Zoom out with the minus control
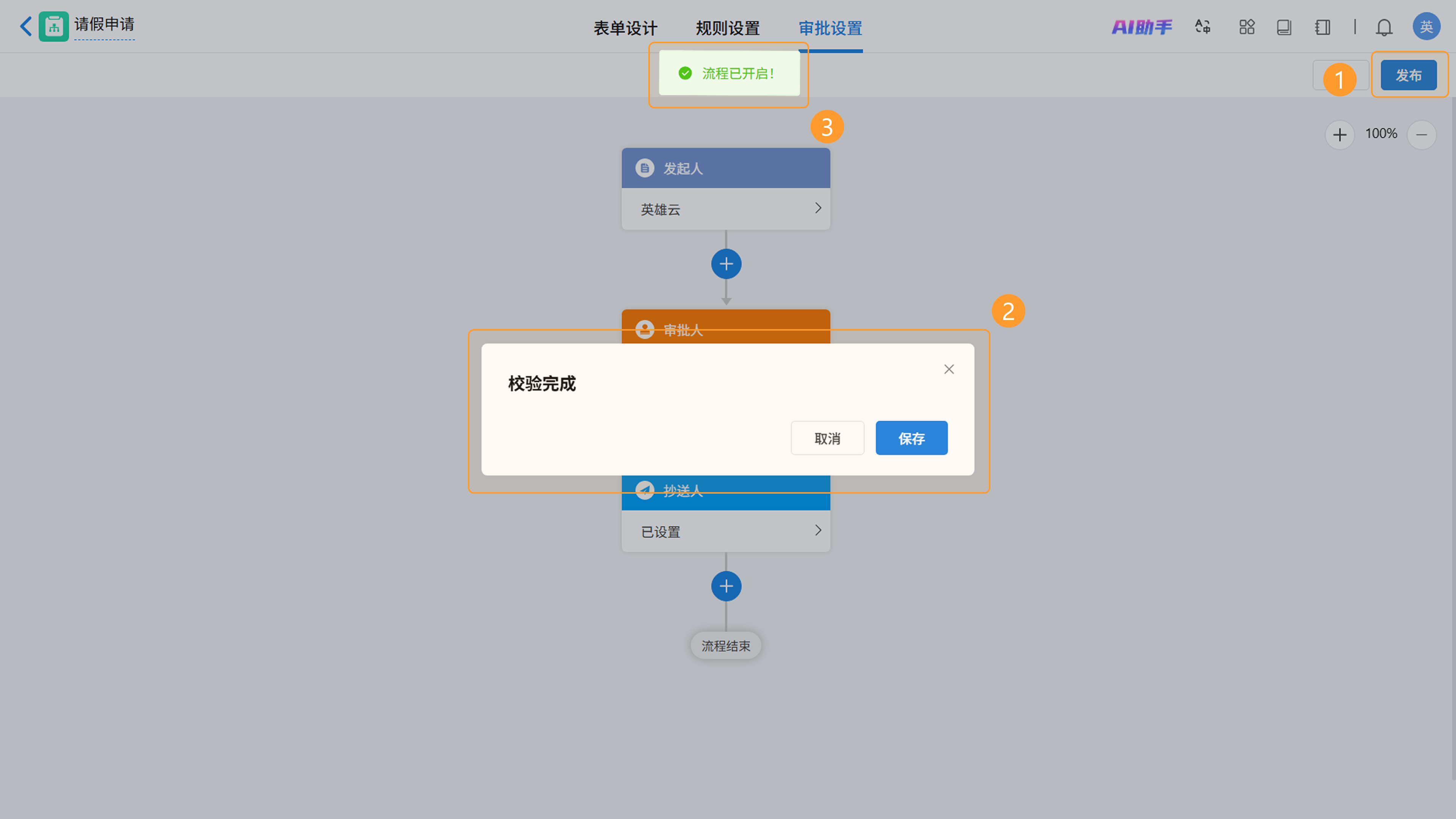The width and height of the screenshot is (1456, 819). (x=1421, y=135)
